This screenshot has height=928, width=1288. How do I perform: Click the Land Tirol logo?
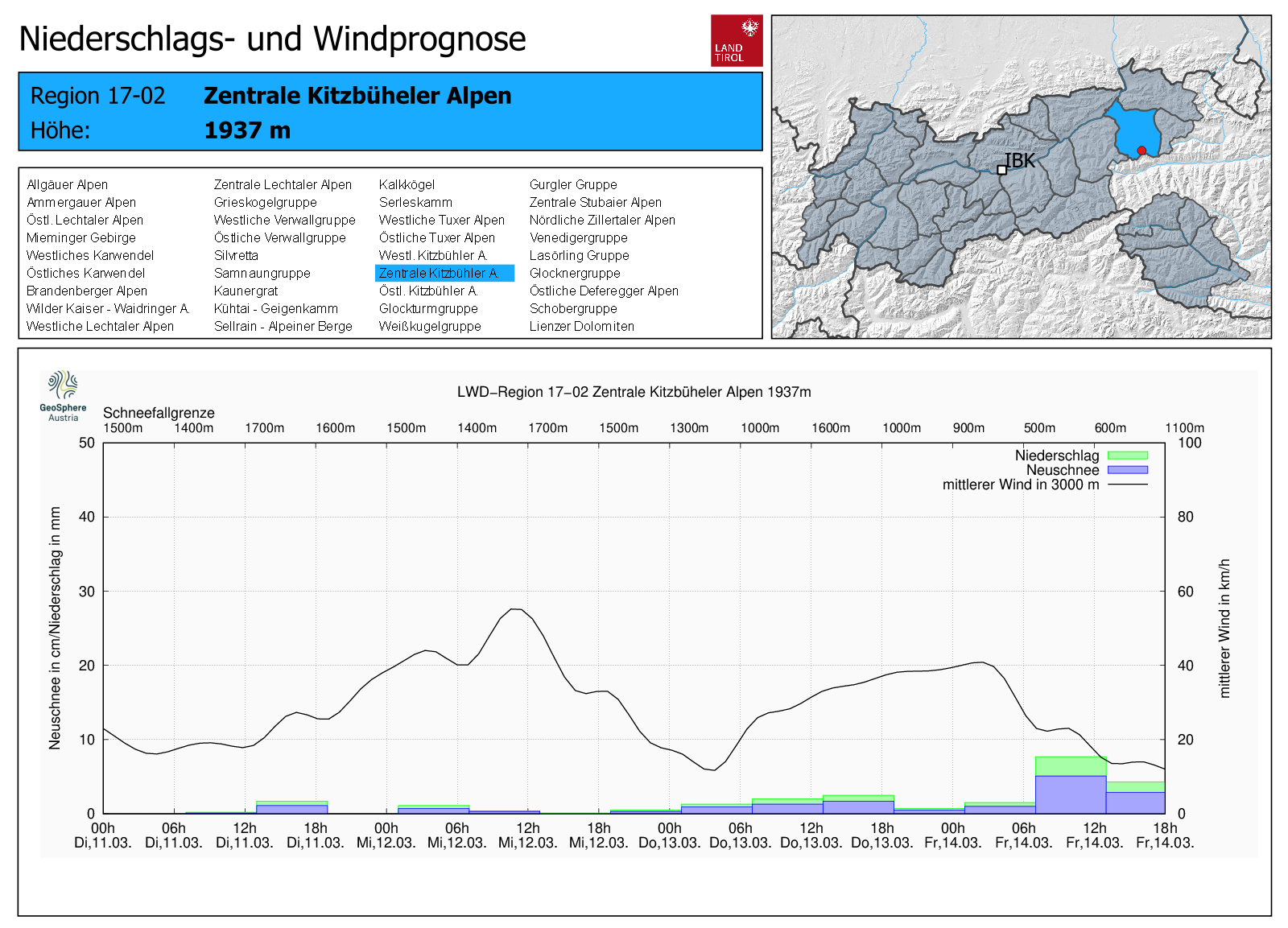(736, 40)
